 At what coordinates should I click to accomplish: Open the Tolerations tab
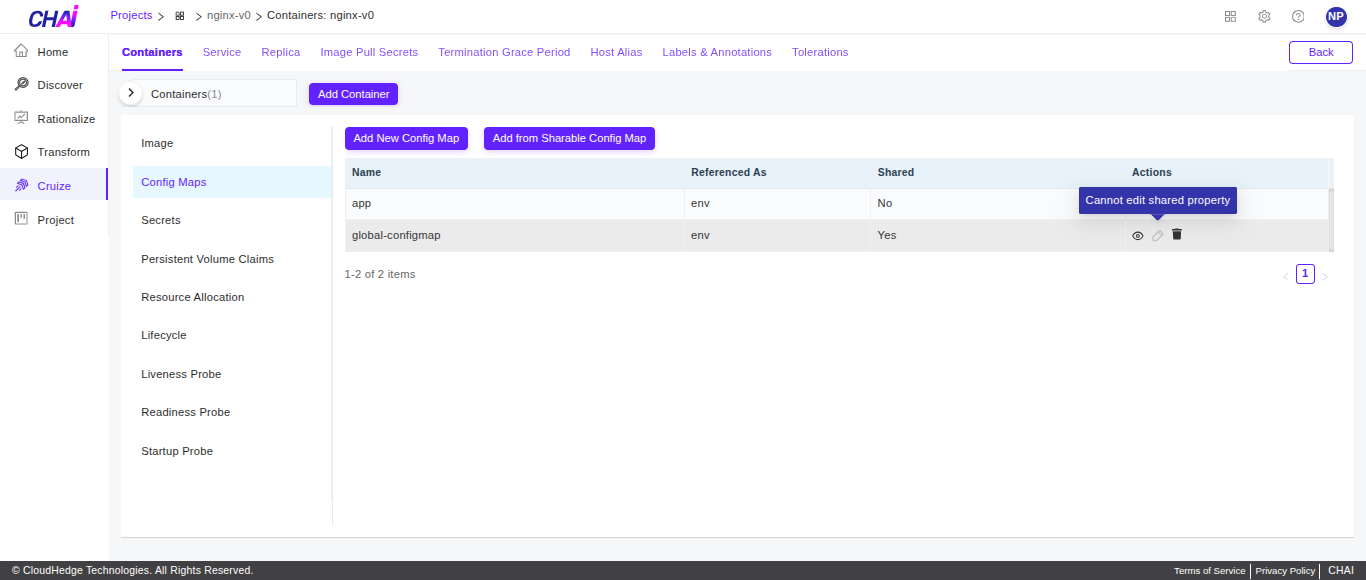(x=819, y=52)
